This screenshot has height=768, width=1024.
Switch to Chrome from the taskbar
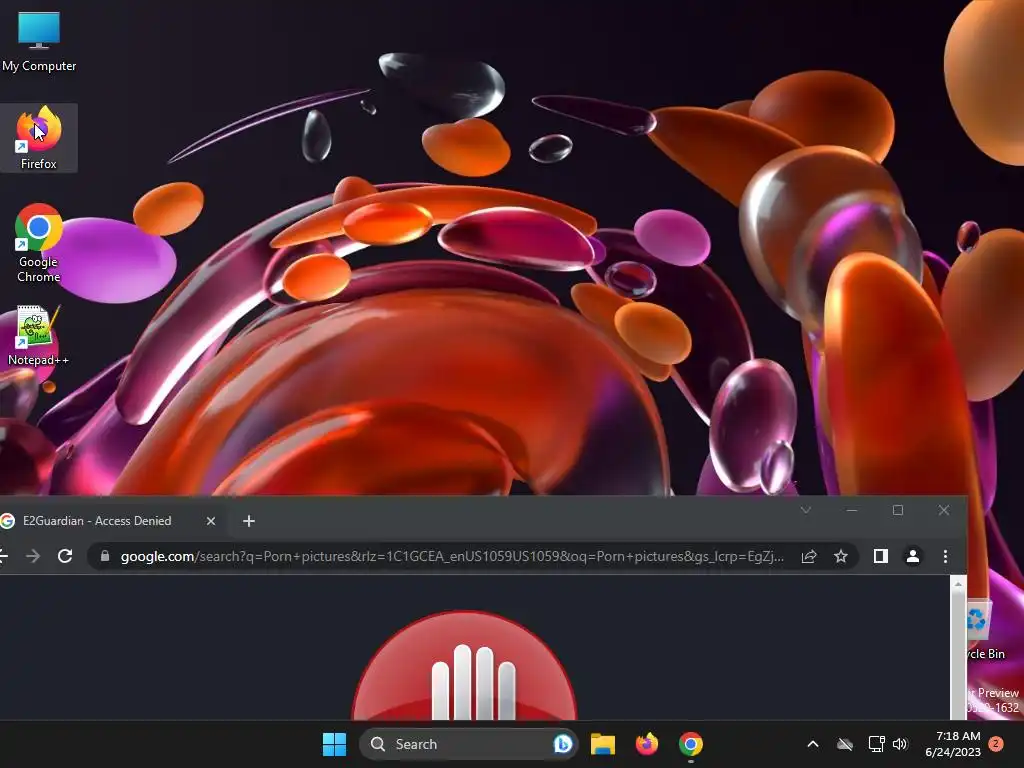(690, 744)
